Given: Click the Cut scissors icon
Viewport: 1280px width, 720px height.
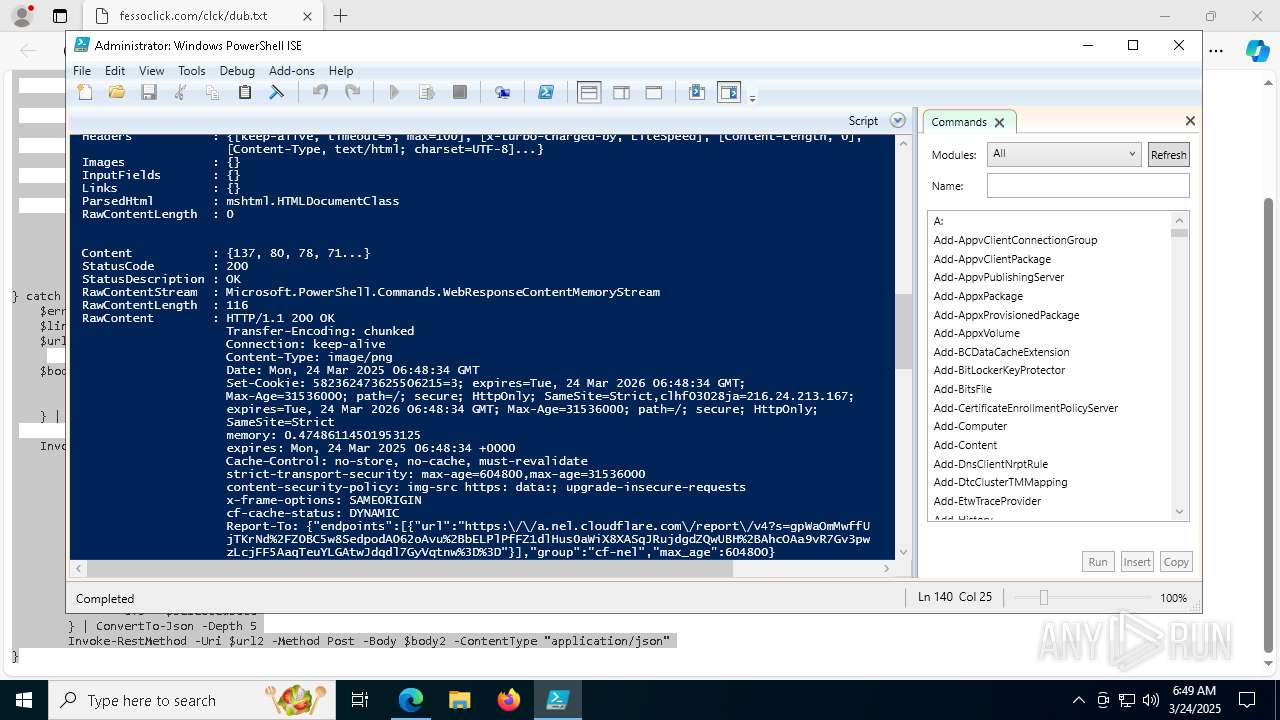Looking at the screenshot, I should [x=181, y=92].
